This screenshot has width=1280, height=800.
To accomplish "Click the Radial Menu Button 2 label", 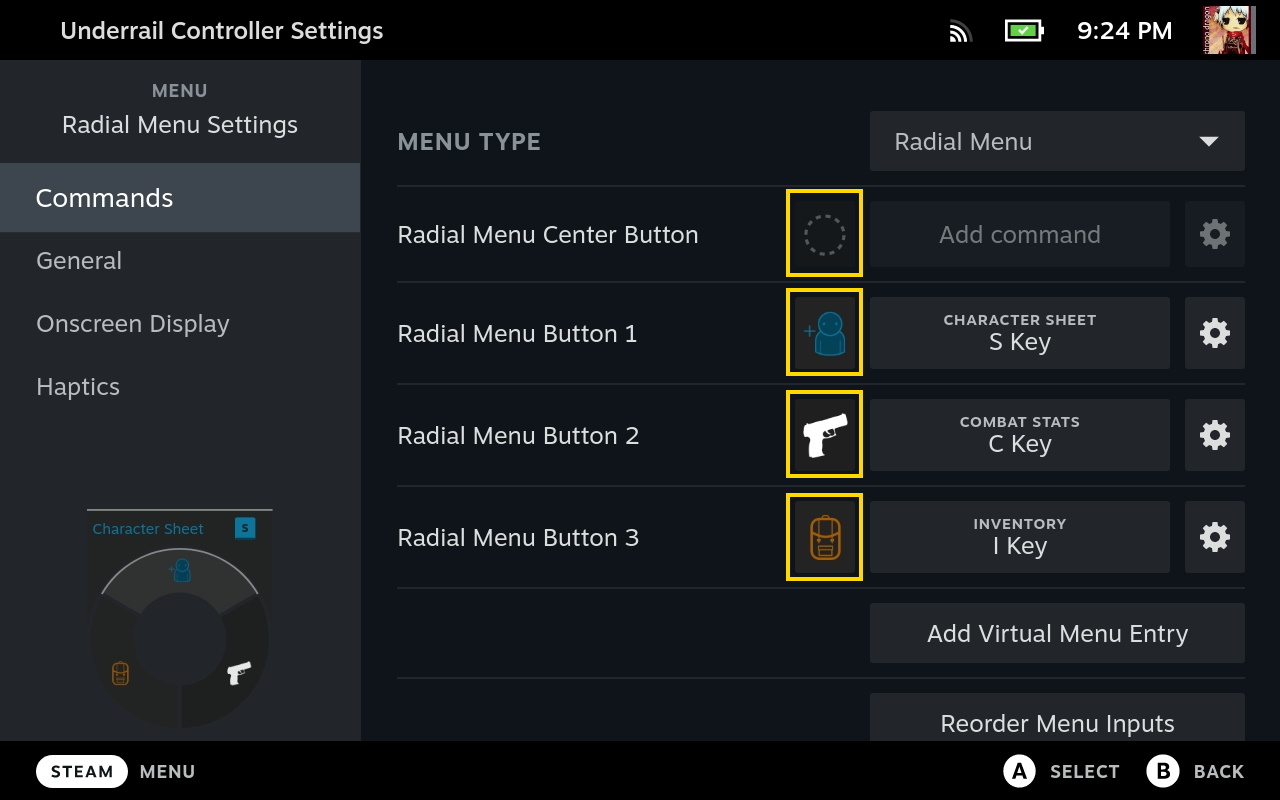I will click(518, 435).
